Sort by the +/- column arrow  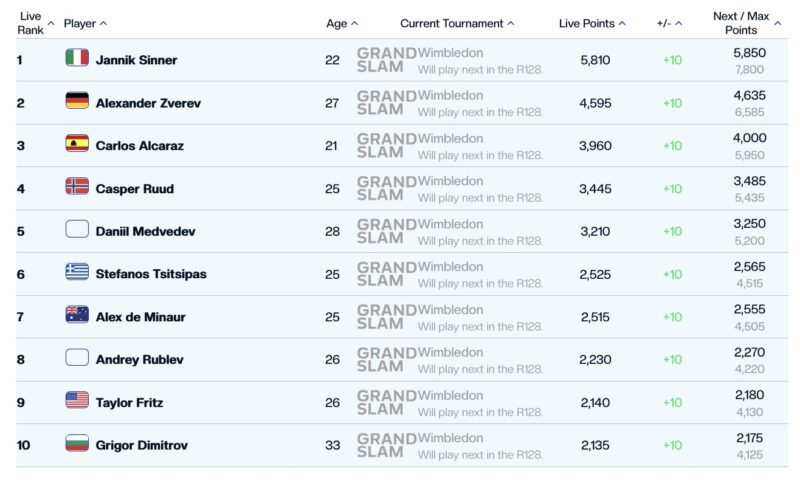coord(679,23)
